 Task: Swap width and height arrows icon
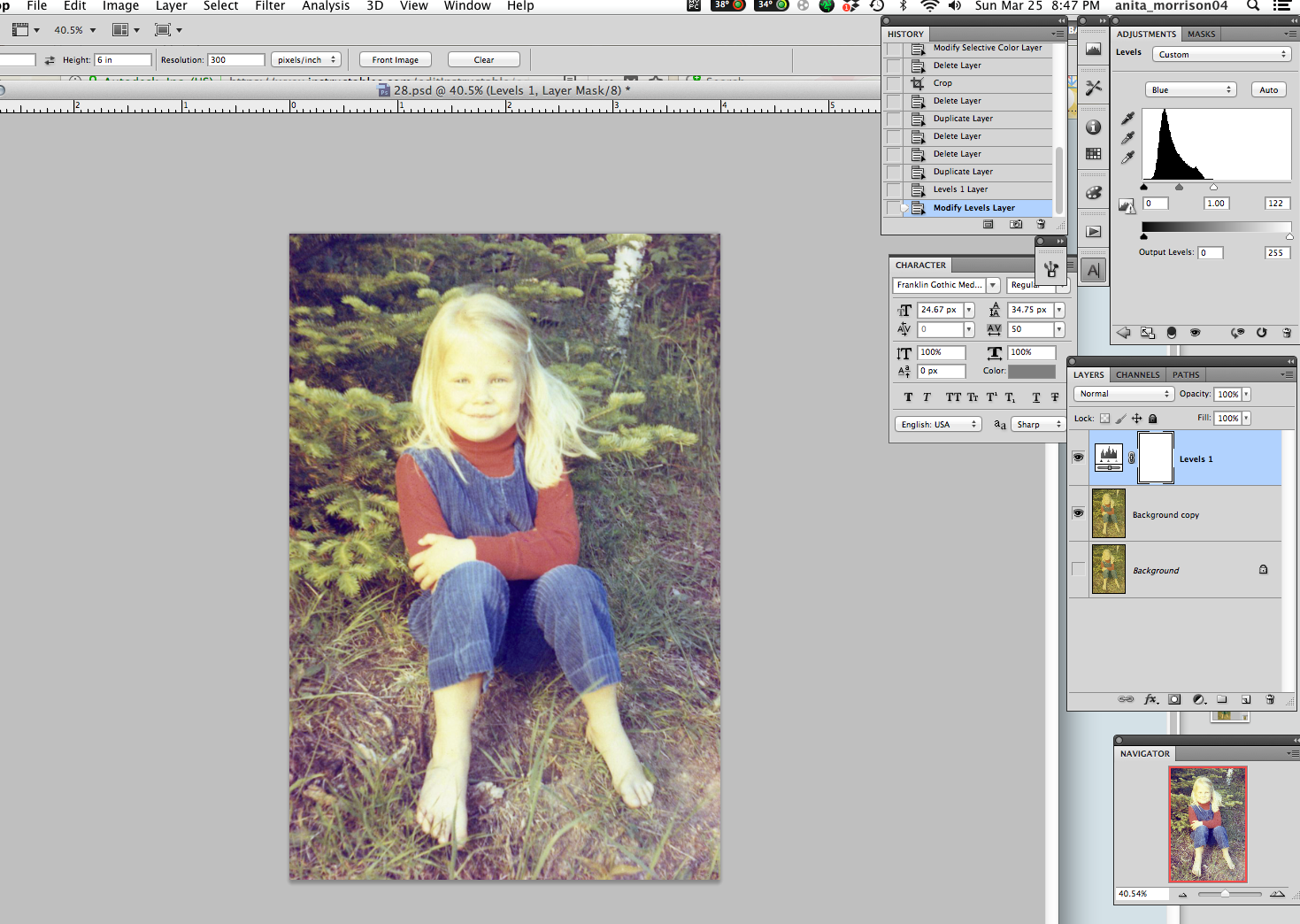(50, 60)
